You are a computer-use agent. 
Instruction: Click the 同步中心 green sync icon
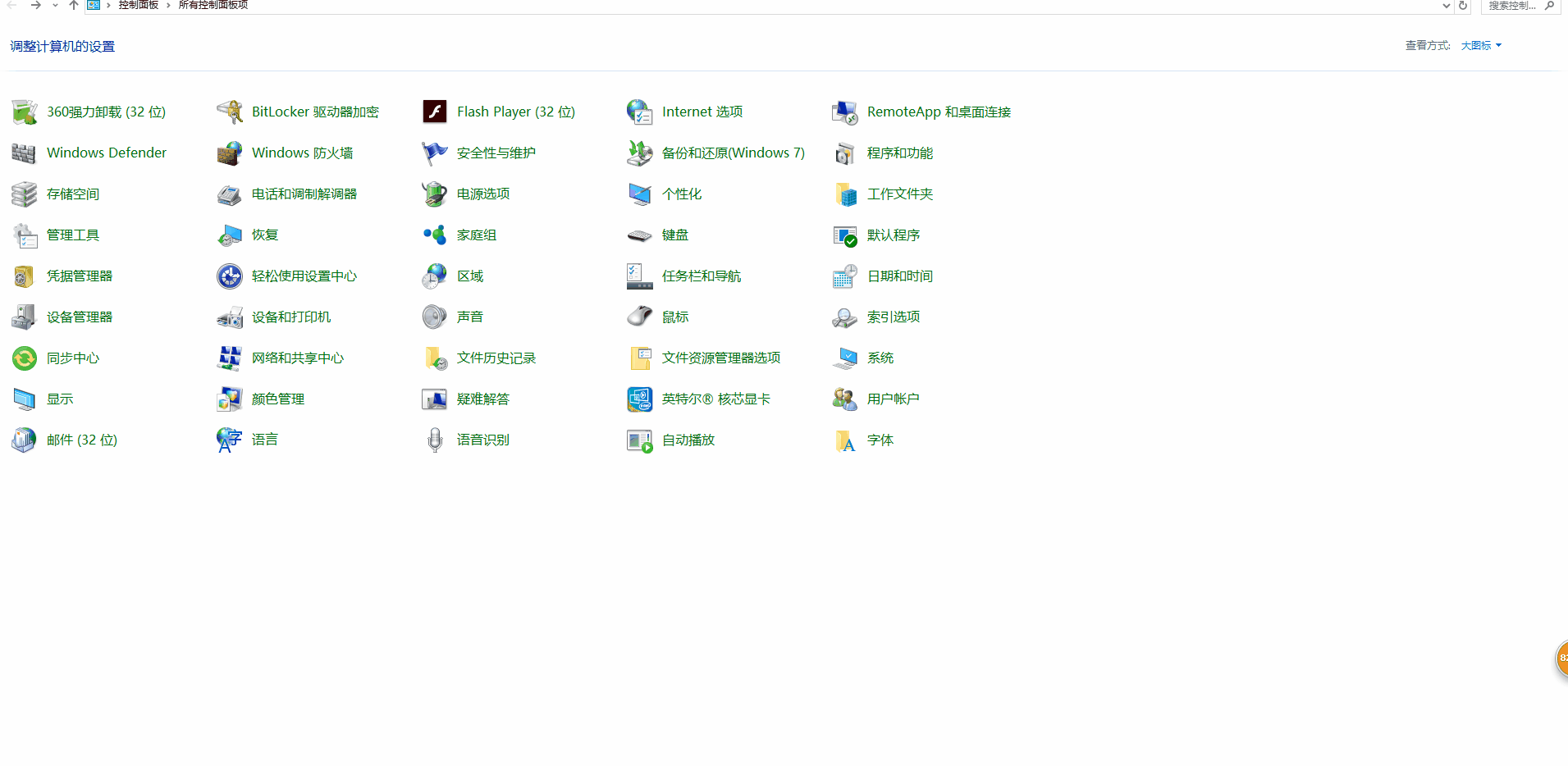[25, 358]
